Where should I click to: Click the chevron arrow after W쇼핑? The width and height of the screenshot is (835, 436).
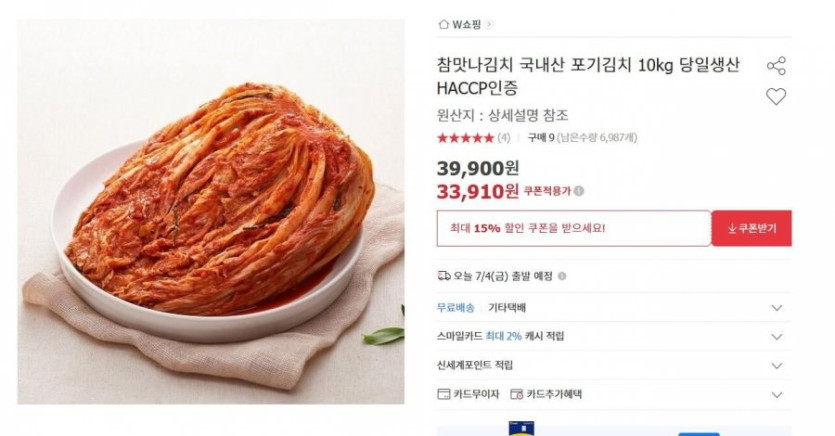[x=489, y=24]
